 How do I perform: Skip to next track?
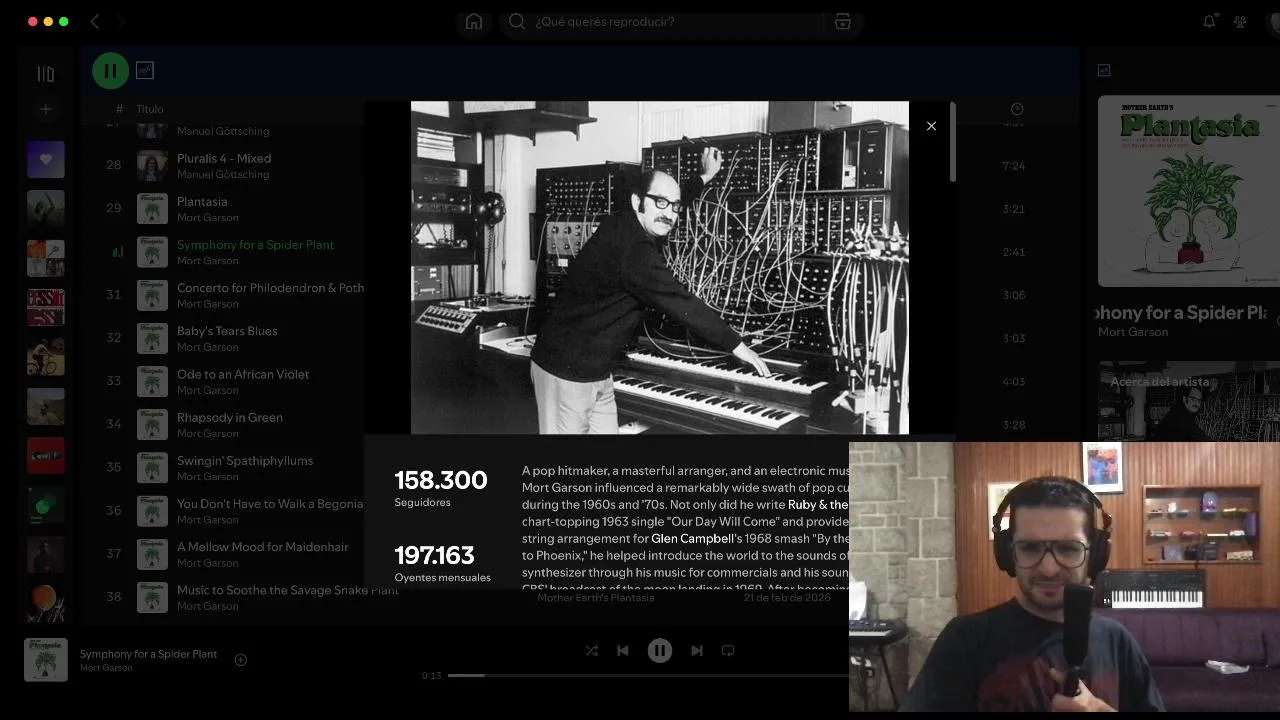tap(697, 650)
